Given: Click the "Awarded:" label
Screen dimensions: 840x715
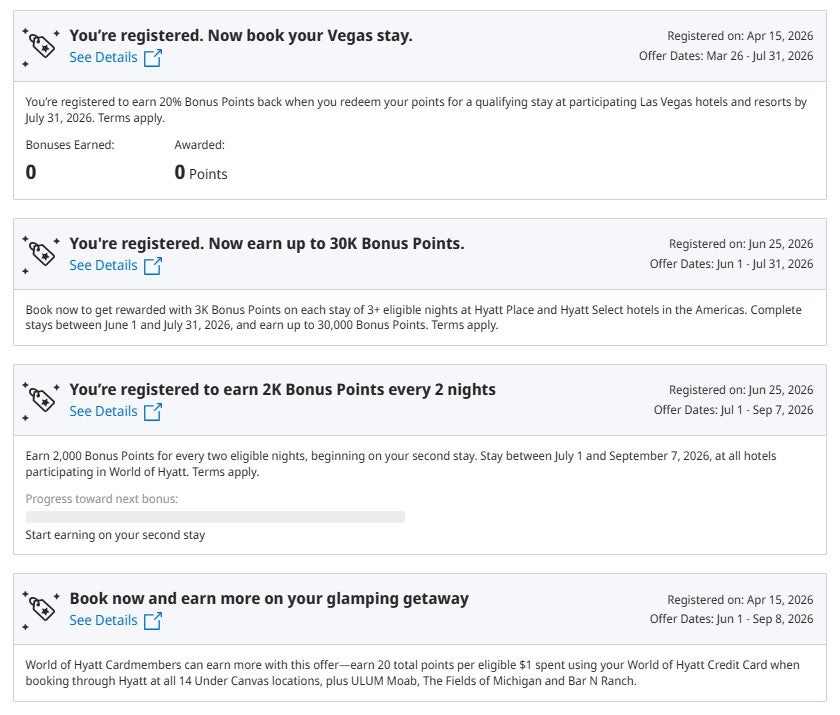Looking at the screenshot, I should pyautogui.click(x=199, y=145).
